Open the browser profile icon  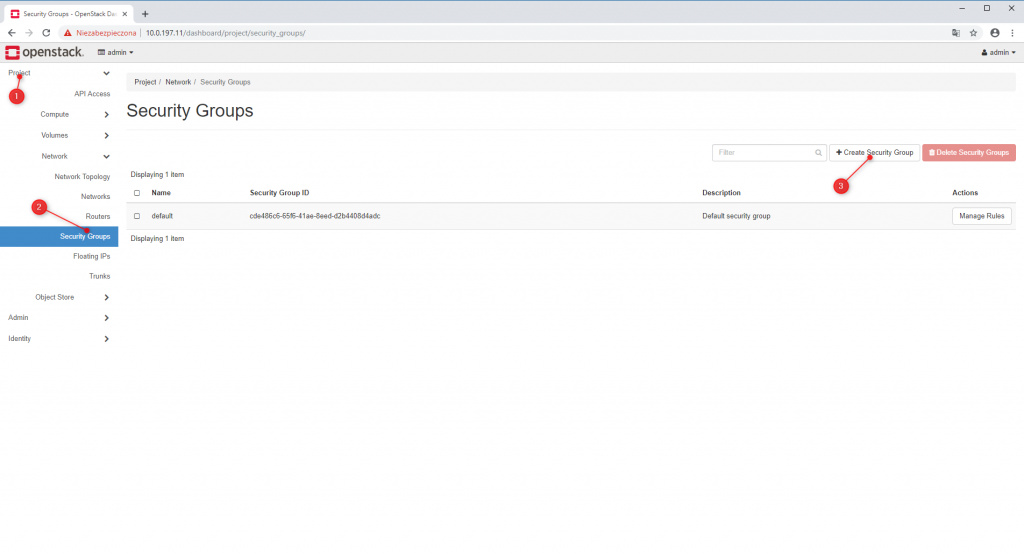(x=995, y=33)
